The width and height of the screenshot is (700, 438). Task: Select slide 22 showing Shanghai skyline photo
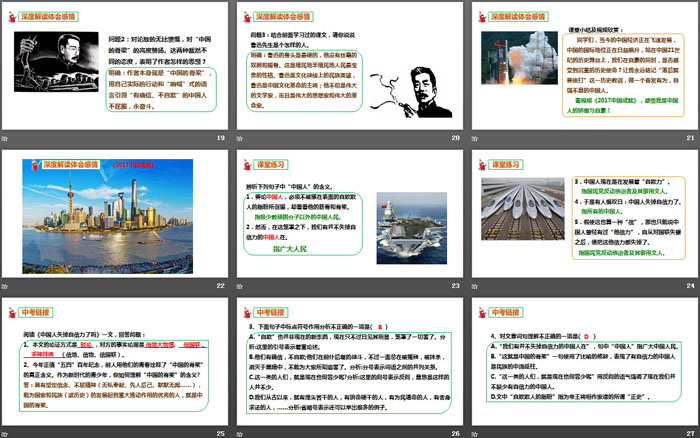tap(115, 213)
